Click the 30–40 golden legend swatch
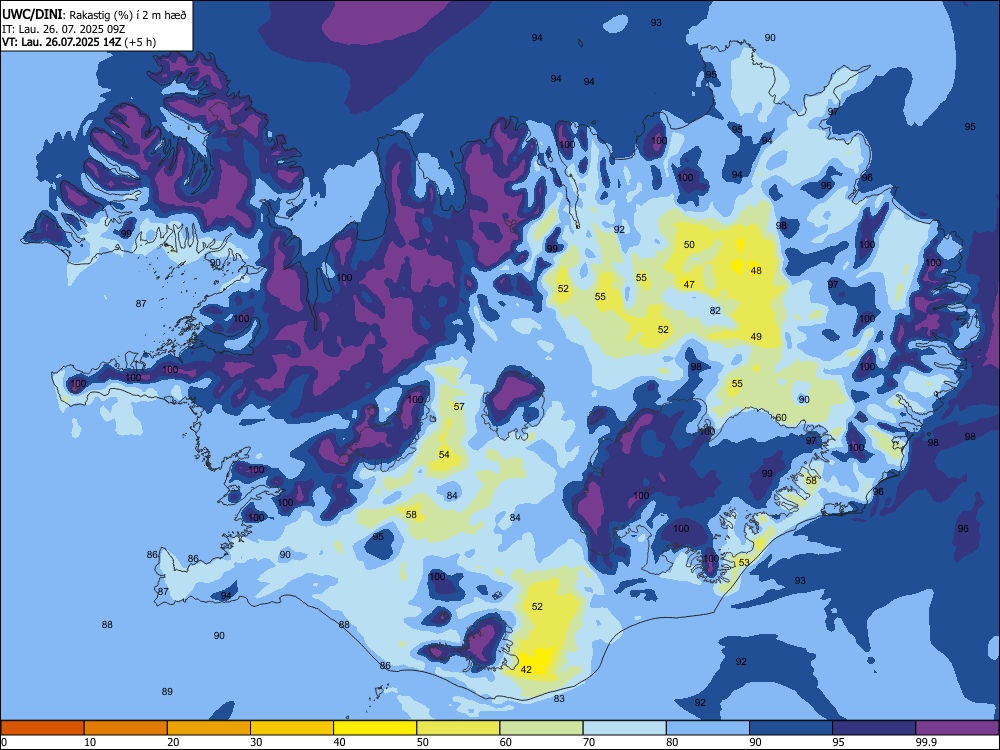 tap(292, 728)
